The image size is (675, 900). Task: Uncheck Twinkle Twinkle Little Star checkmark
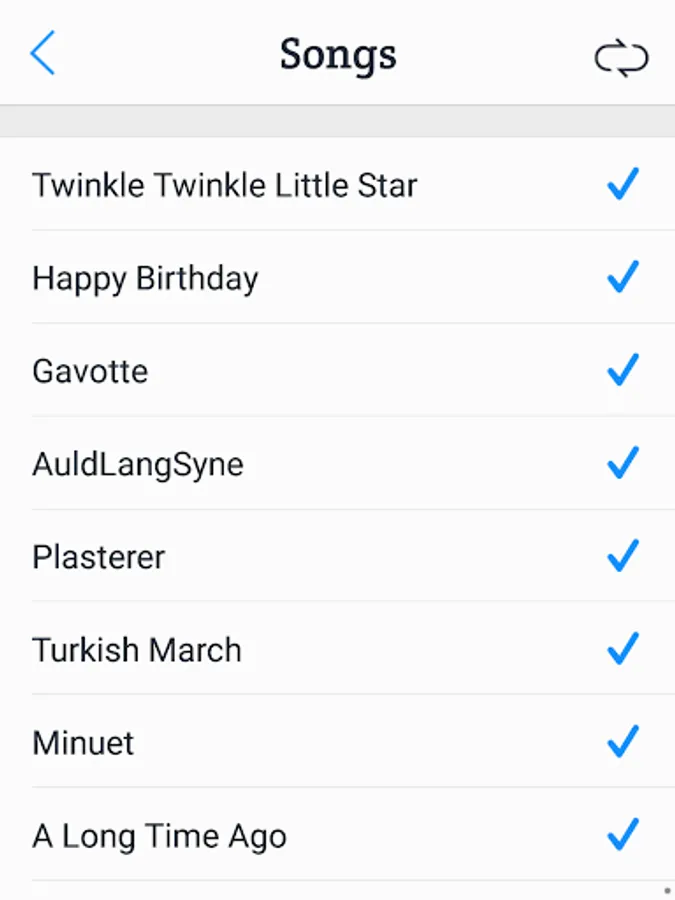pos(622,184)
